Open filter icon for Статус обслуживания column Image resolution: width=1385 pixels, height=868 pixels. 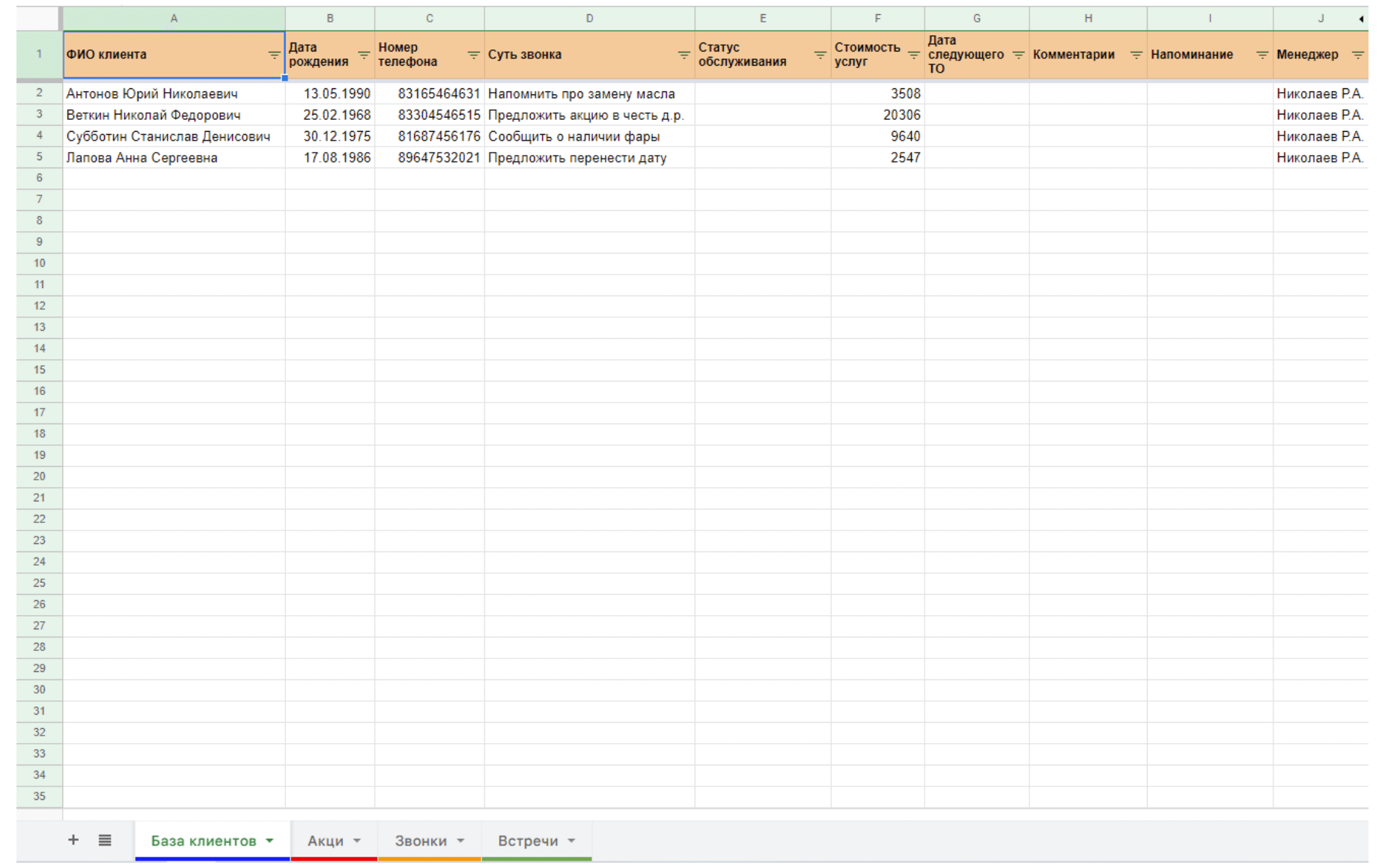820,55
